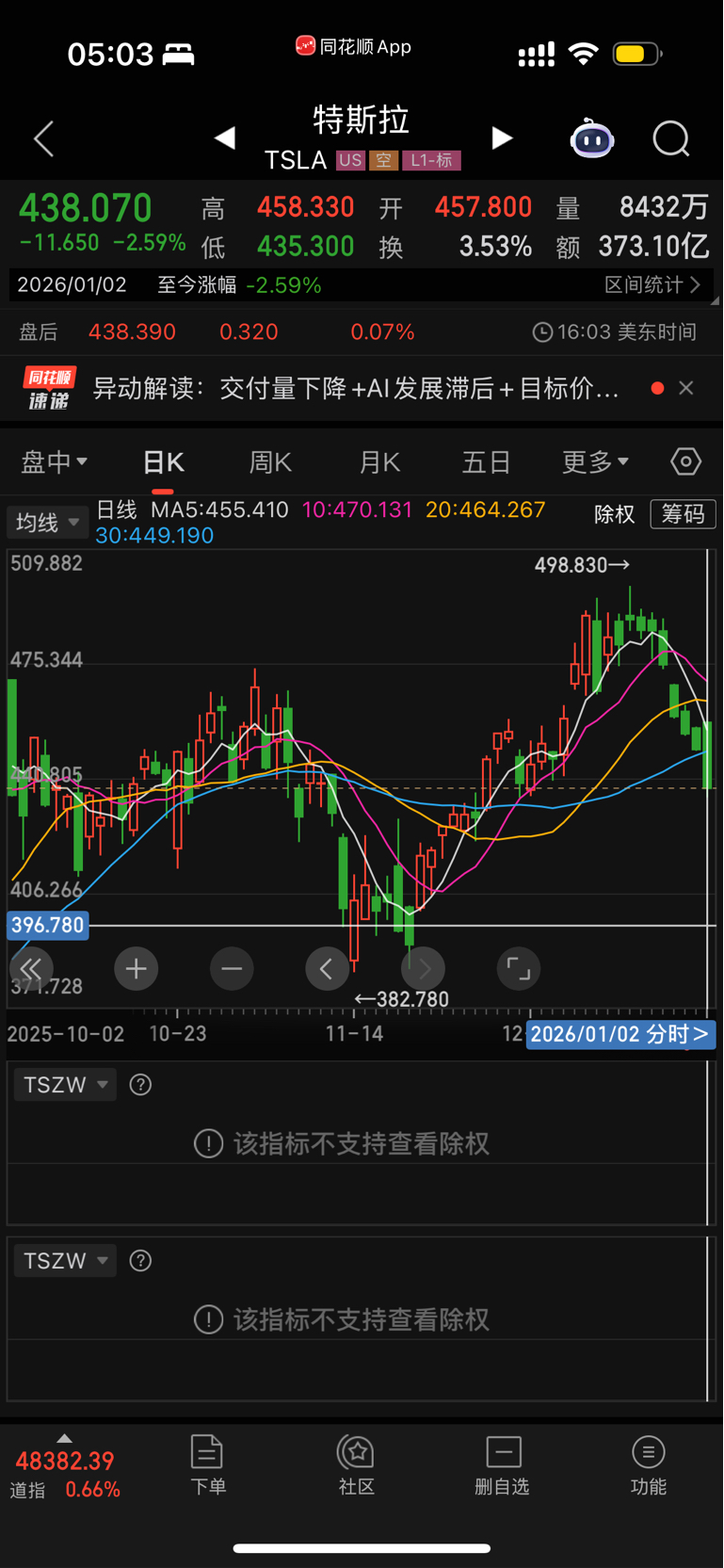
Task: Tap the open price 457.800
Action: pos(483,207)
